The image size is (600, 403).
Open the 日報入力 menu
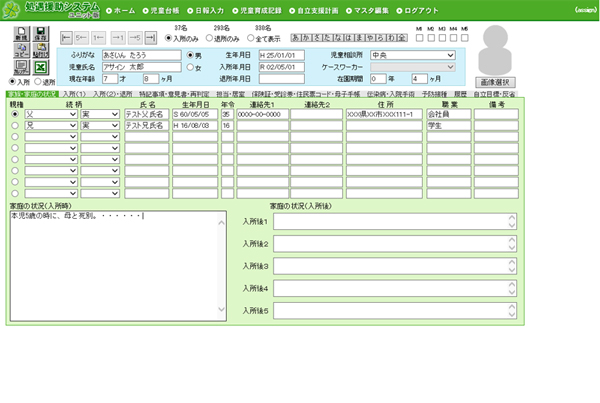pyautogui.click(x=206, y=10)
